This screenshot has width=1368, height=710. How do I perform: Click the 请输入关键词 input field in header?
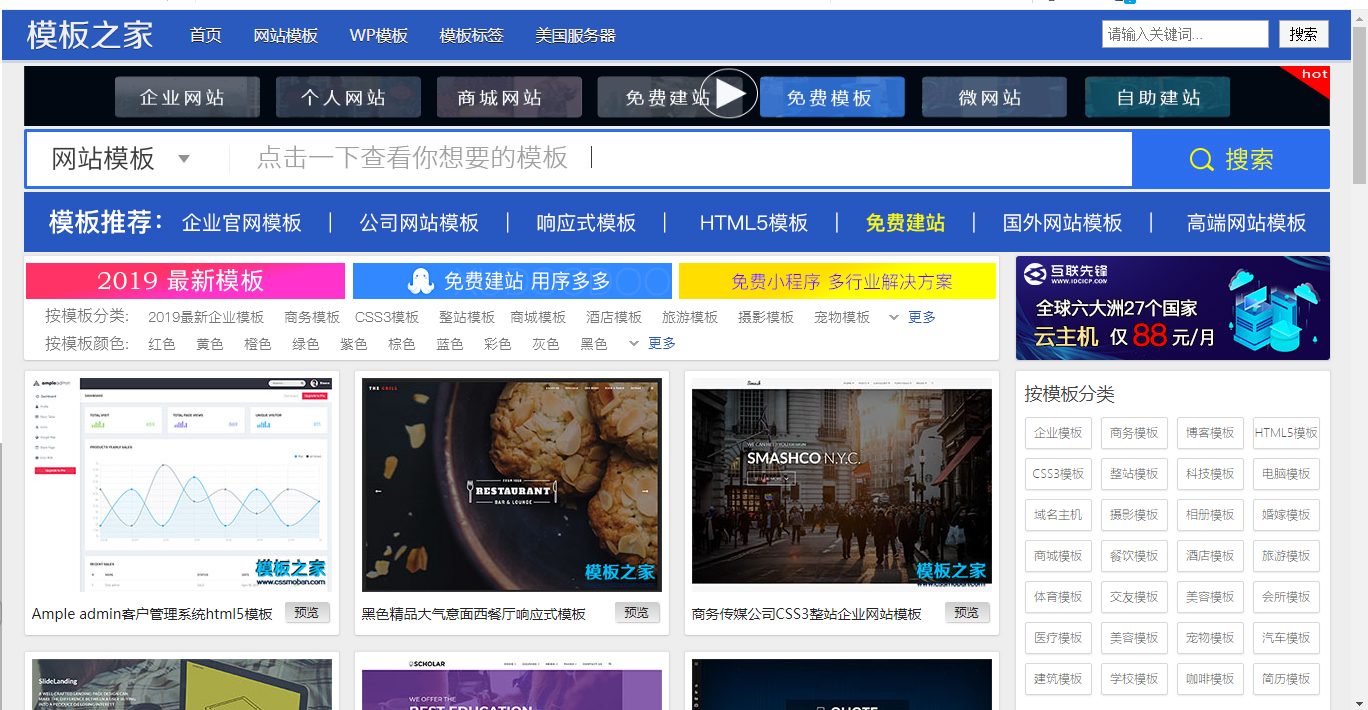(1185, 34)
